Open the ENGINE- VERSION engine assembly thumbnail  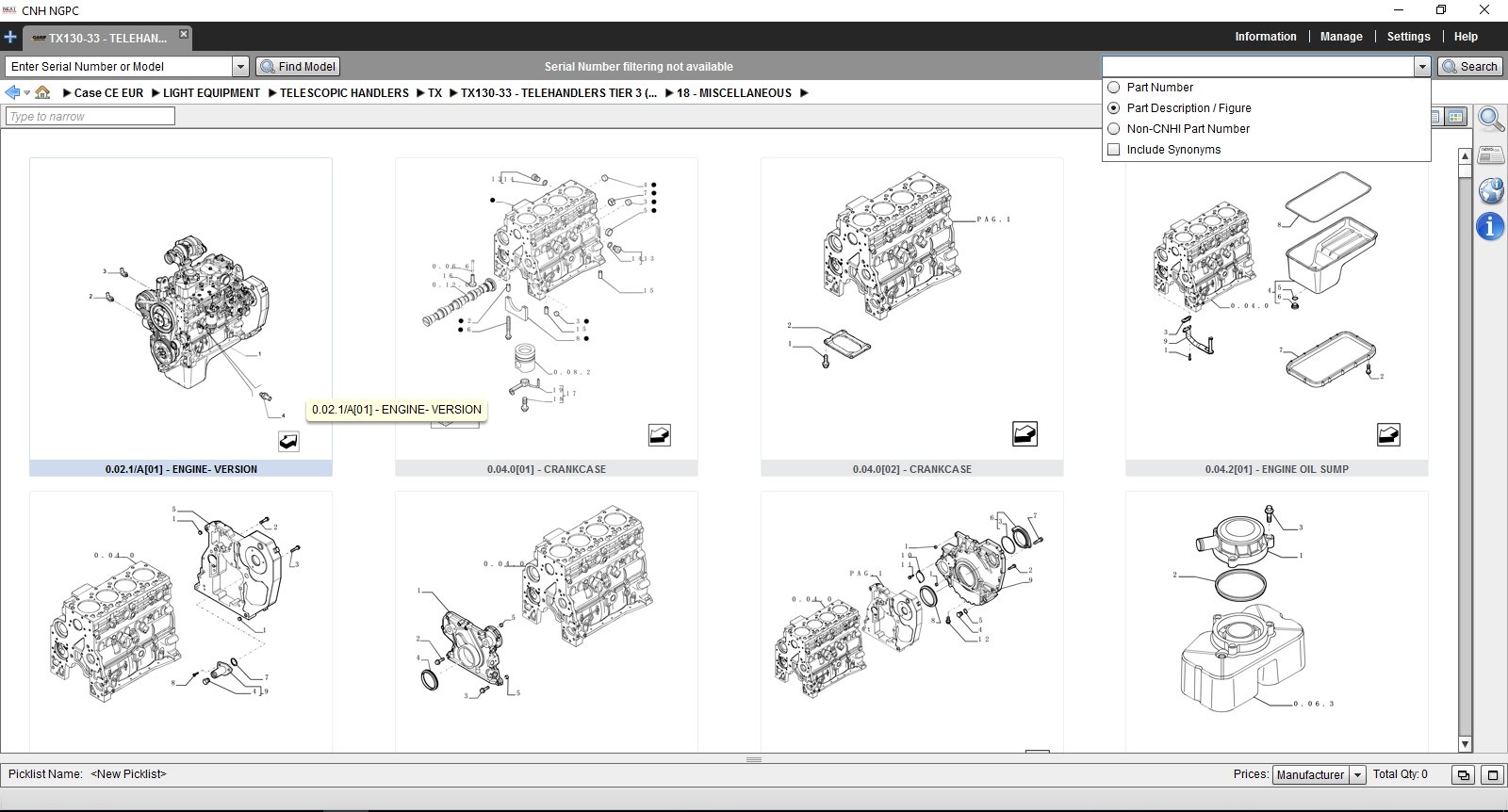181,309
